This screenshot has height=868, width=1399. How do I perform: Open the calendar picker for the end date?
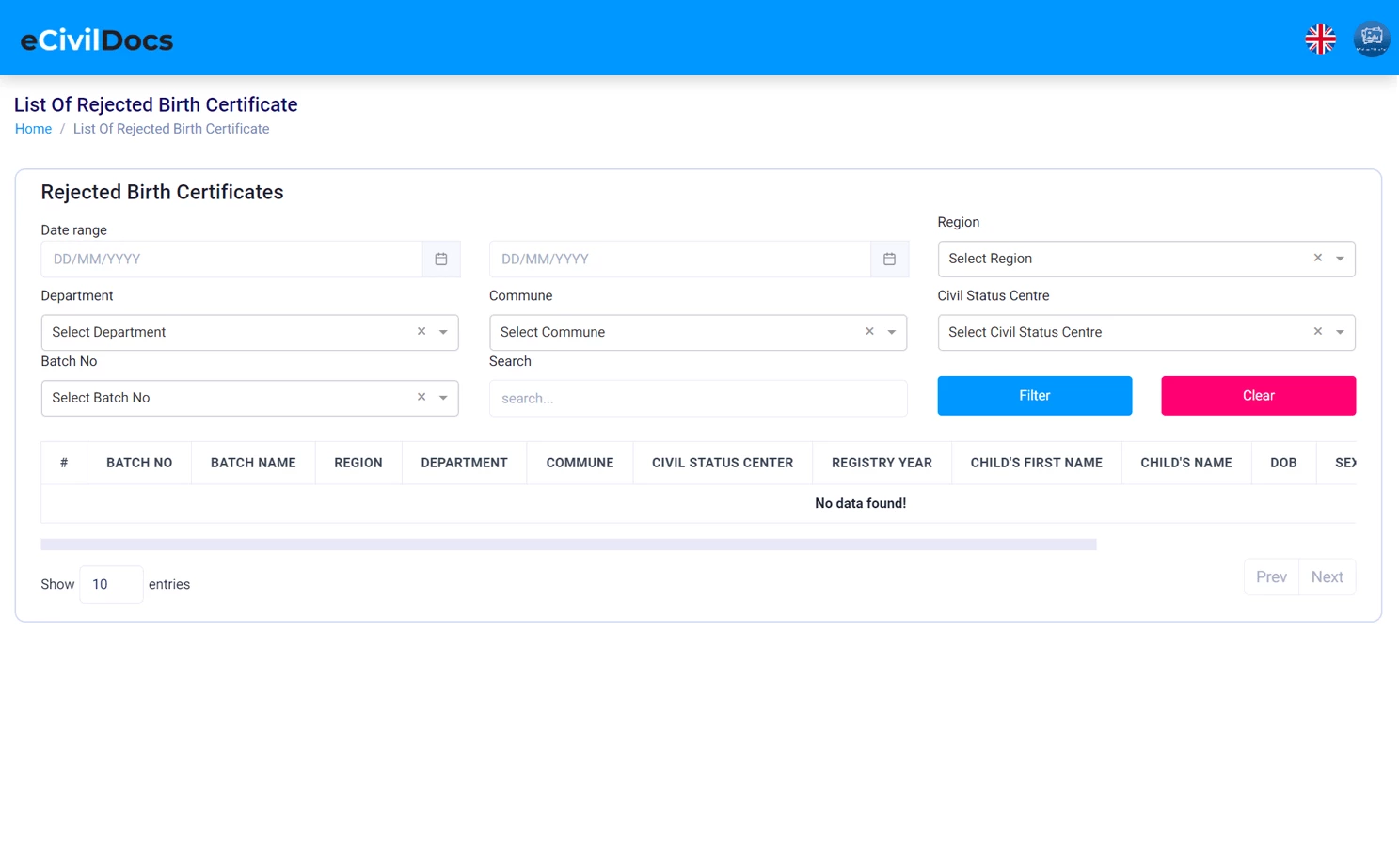889,259
